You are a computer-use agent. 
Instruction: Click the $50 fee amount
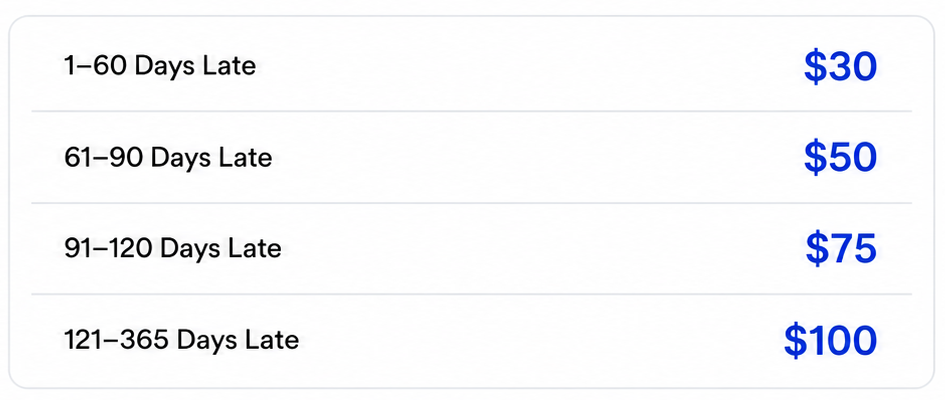840,158
